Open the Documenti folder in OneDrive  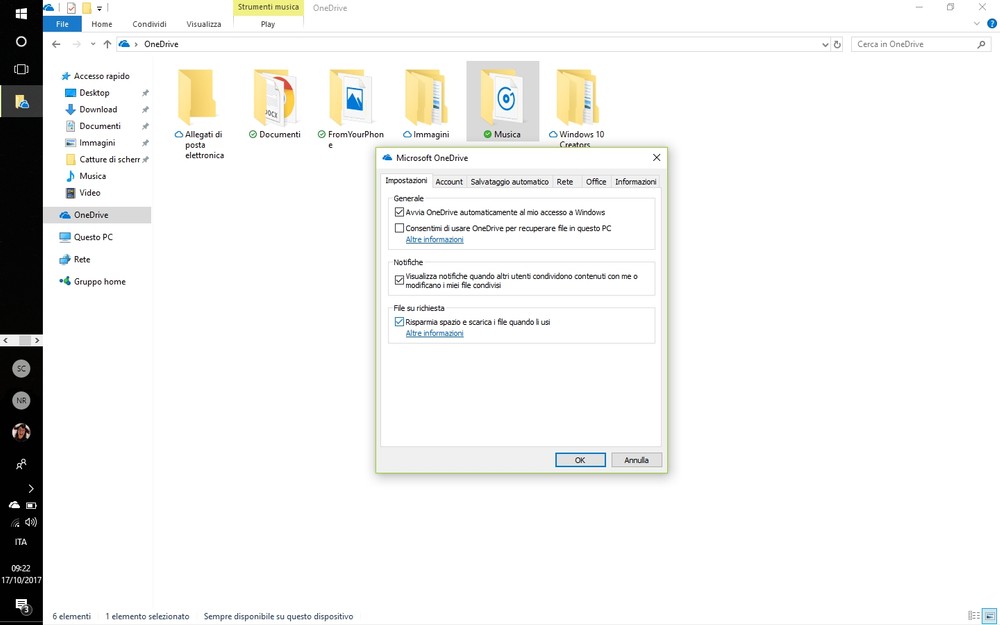[x=274, y=98]
